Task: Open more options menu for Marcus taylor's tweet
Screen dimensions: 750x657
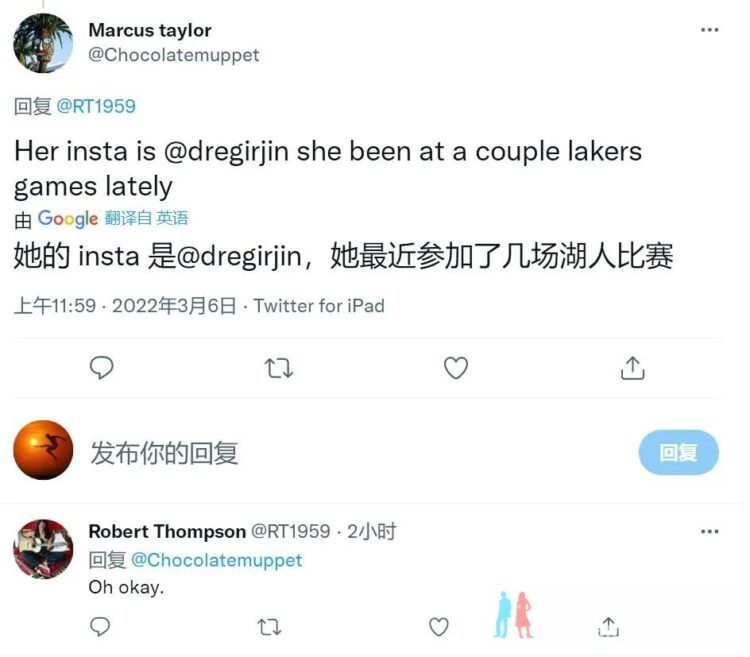Action: 709,30
